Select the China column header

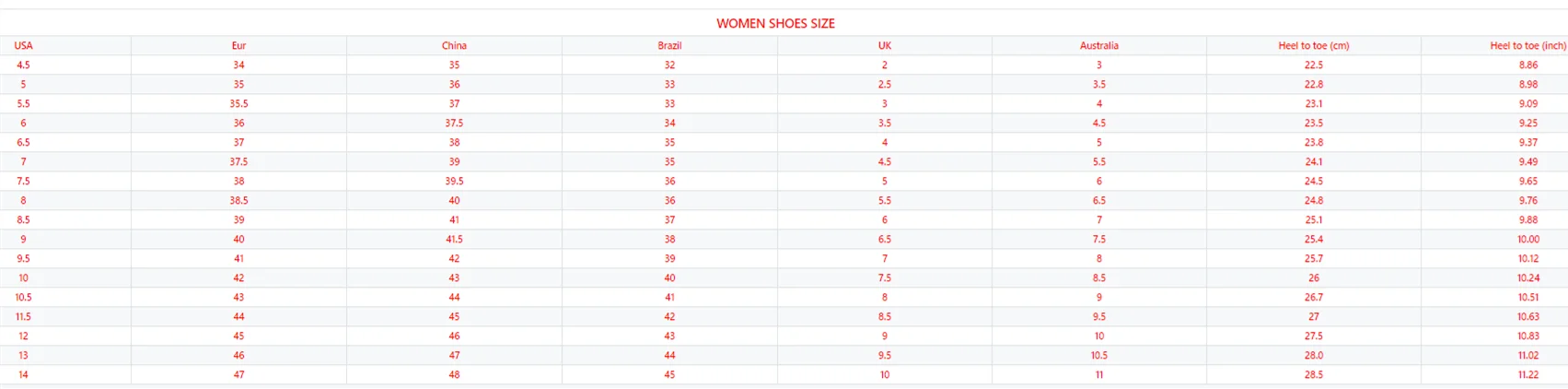tap(454, 45)
